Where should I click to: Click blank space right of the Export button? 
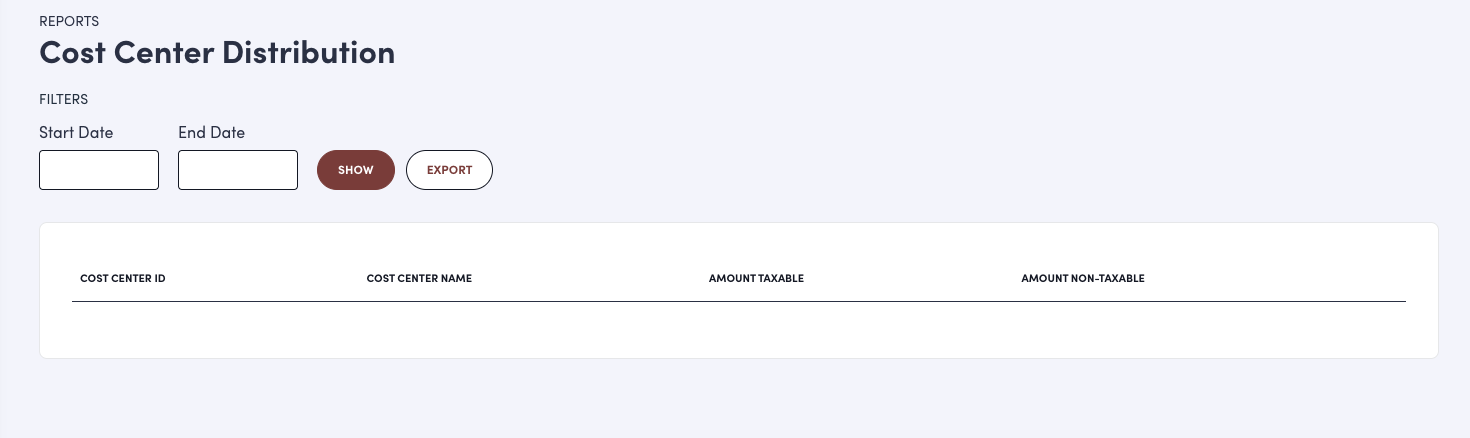[x=800, y=170]
